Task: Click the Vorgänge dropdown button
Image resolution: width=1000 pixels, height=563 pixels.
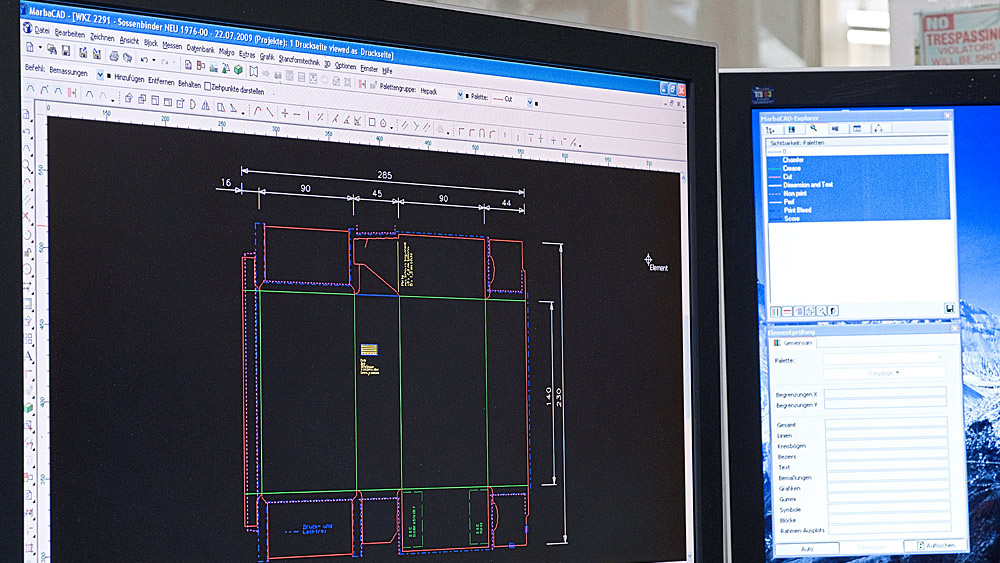Action: click(884, 373)
